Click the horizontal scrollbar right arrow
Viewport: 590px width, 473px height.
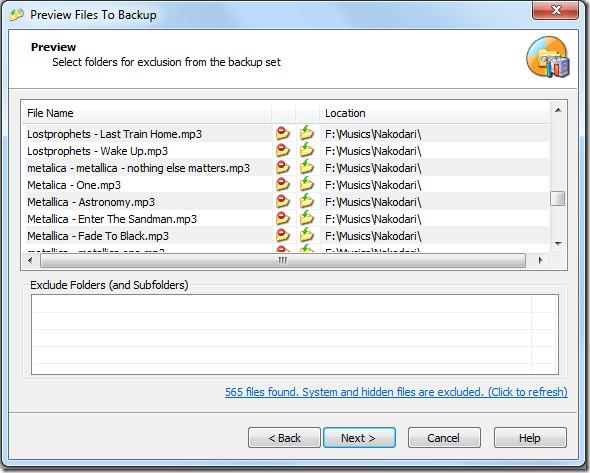click(x=540, y=260)
